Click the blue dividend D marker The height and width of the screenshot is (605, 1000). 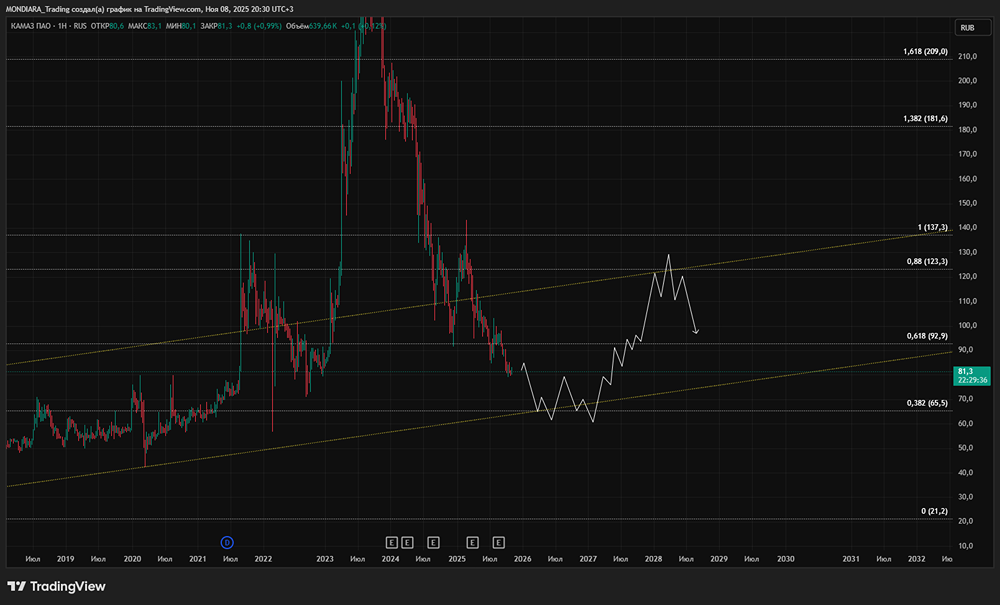click(227, 542)
